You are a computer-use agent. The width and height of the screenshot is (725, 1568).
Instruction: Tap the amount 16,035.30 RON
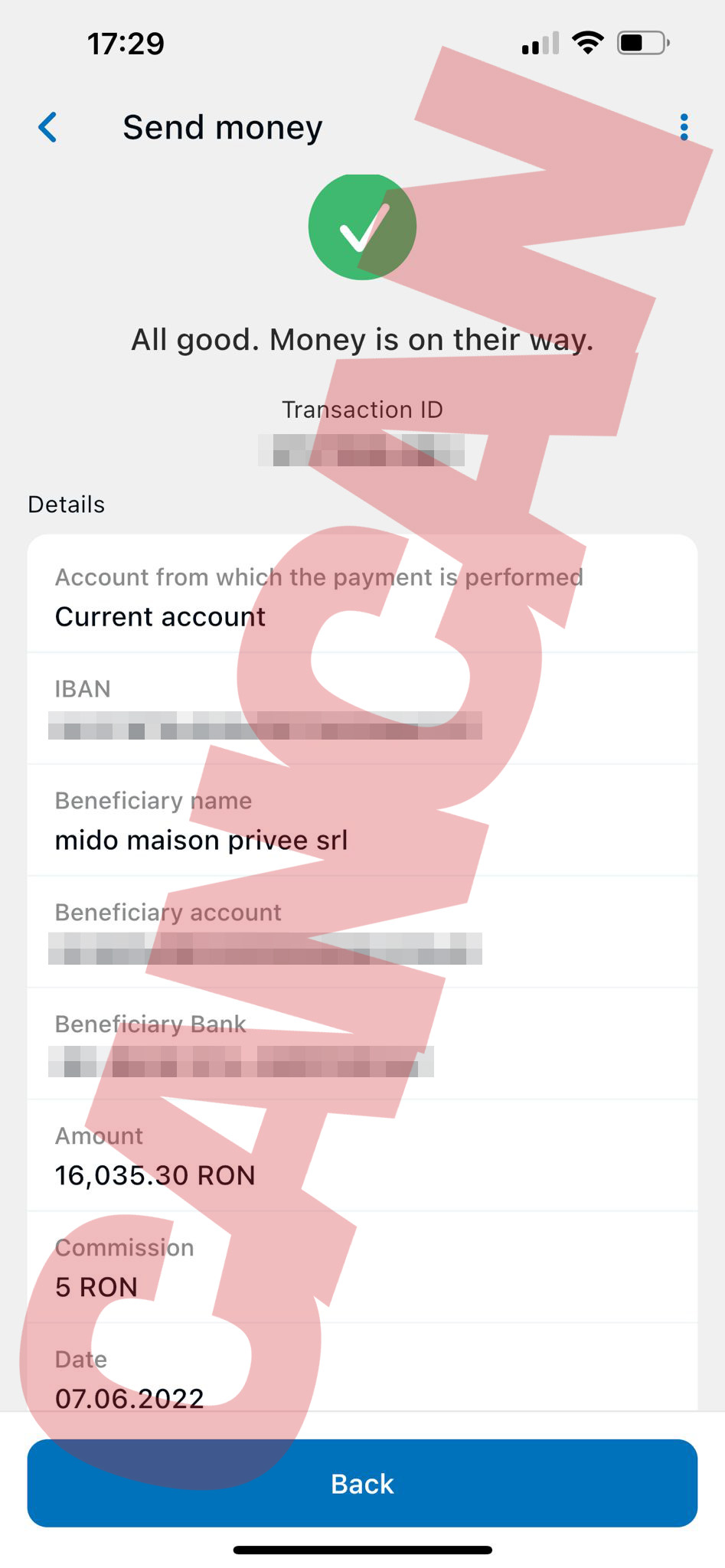155,1175
